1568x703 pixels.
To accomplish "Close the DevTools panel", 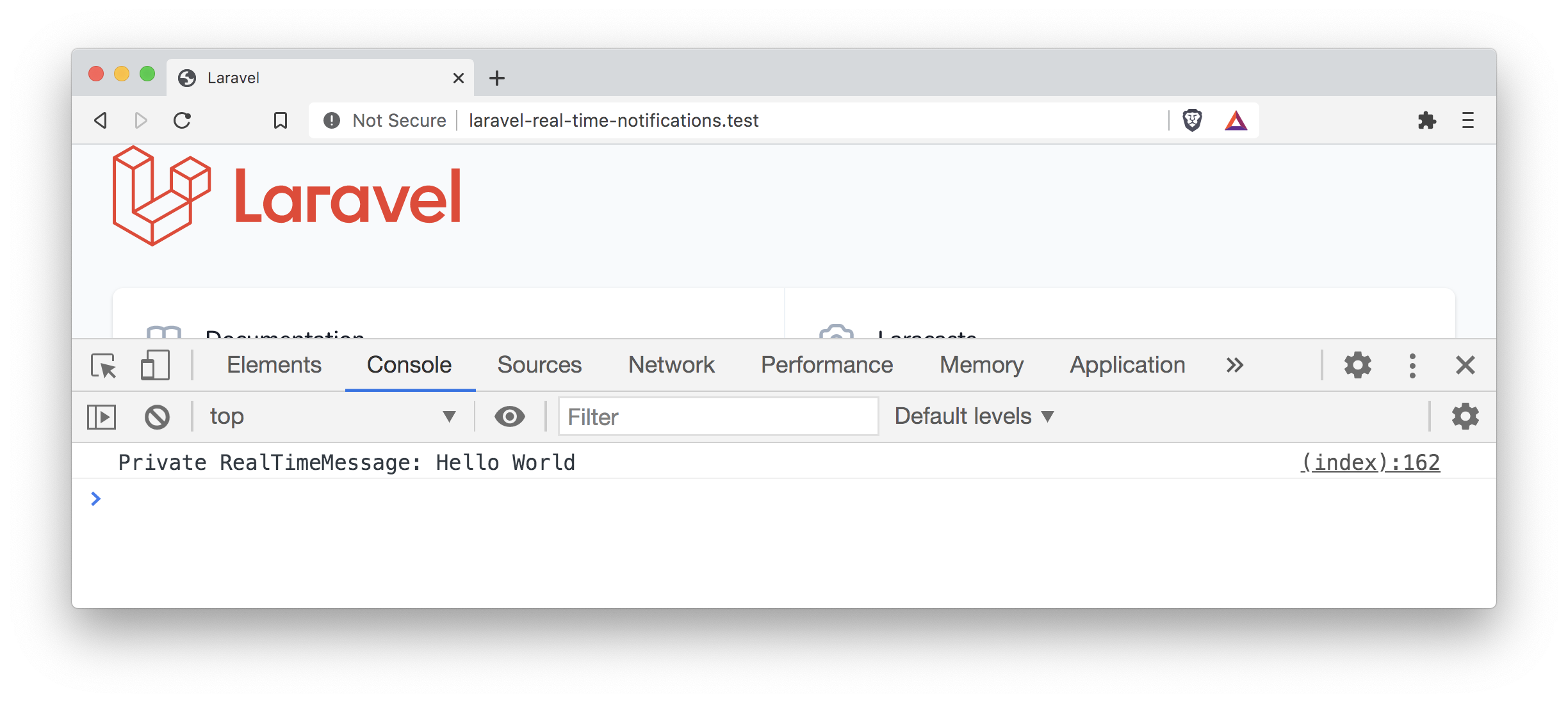I will coord(1466,365).
